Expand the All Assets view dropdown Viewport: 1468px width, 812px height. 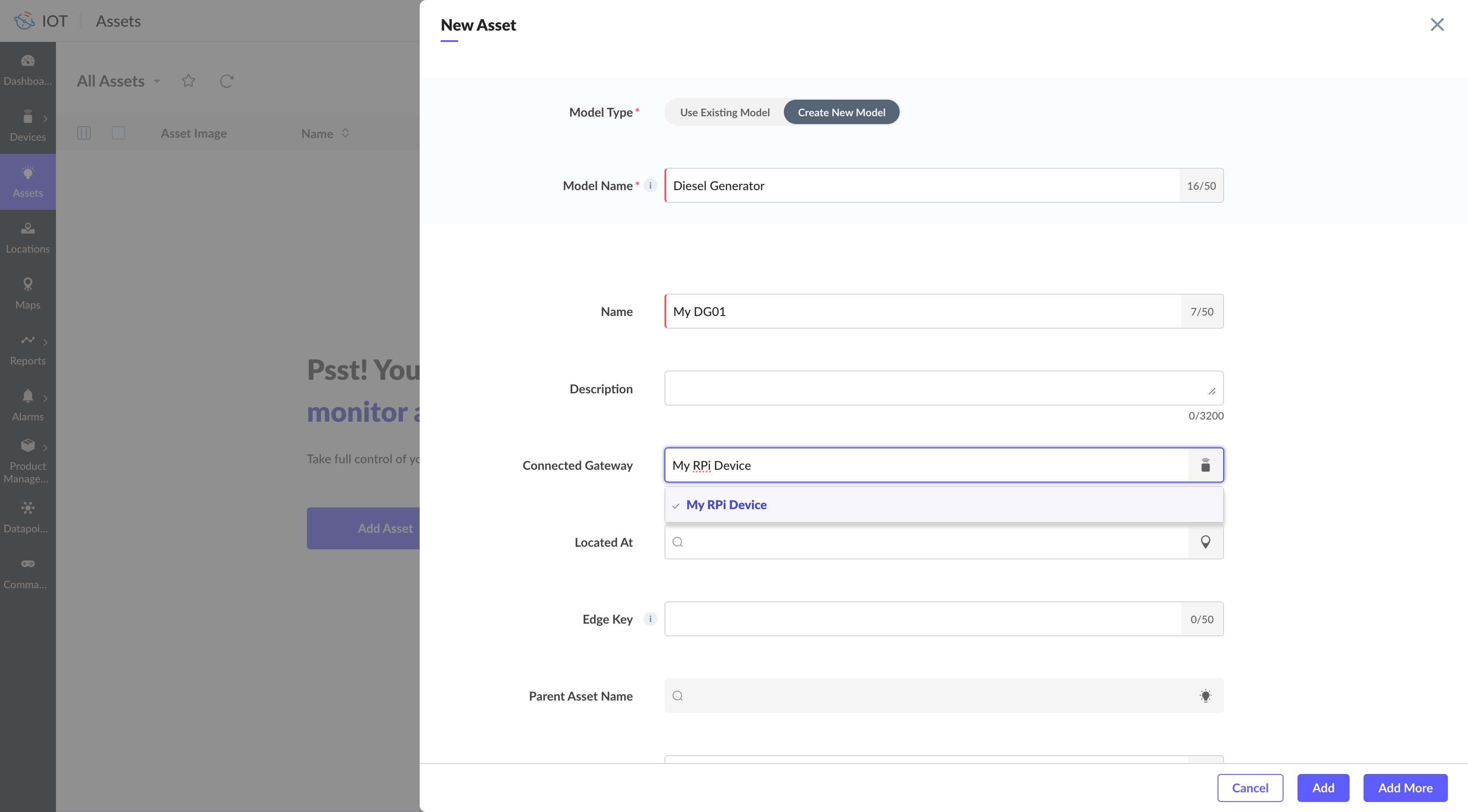coord(157,81)
